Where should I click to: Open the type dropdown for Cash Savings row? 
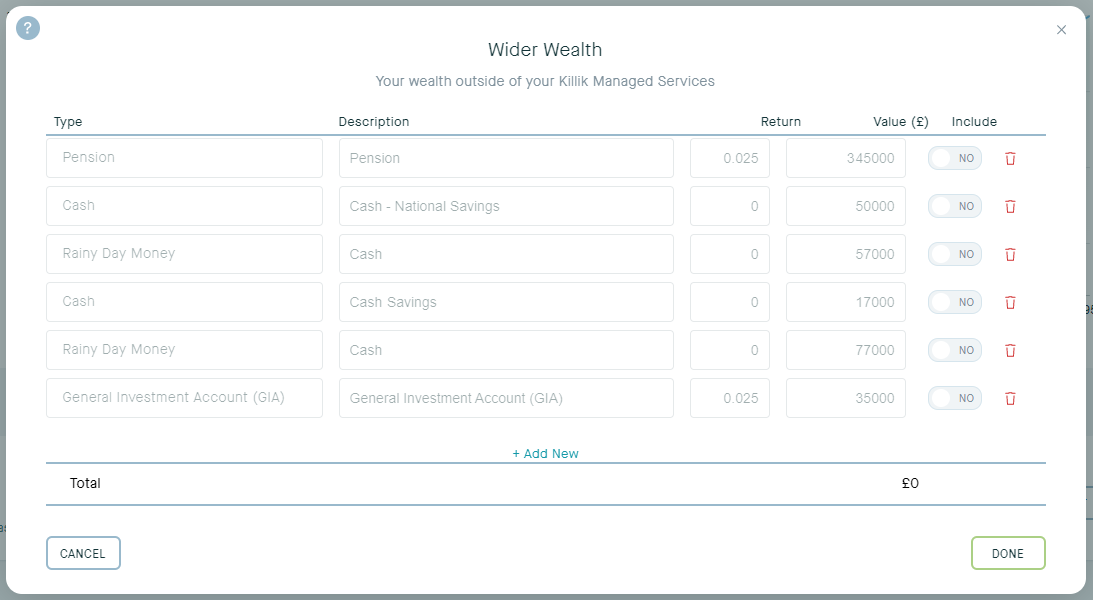click(x=184, y=302)
